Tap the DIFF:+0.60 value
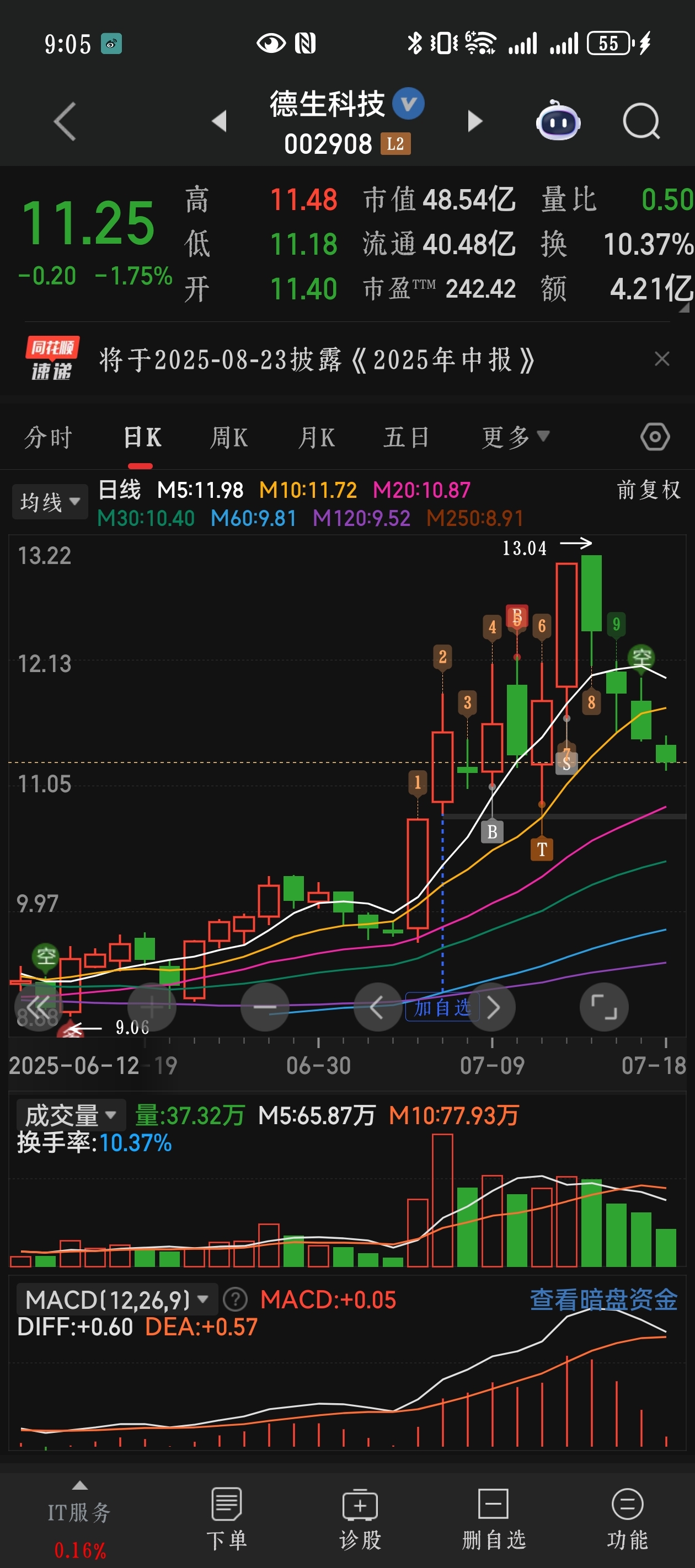The height and width of the screenshot is (1568, 695). (x=74, y=1327)
